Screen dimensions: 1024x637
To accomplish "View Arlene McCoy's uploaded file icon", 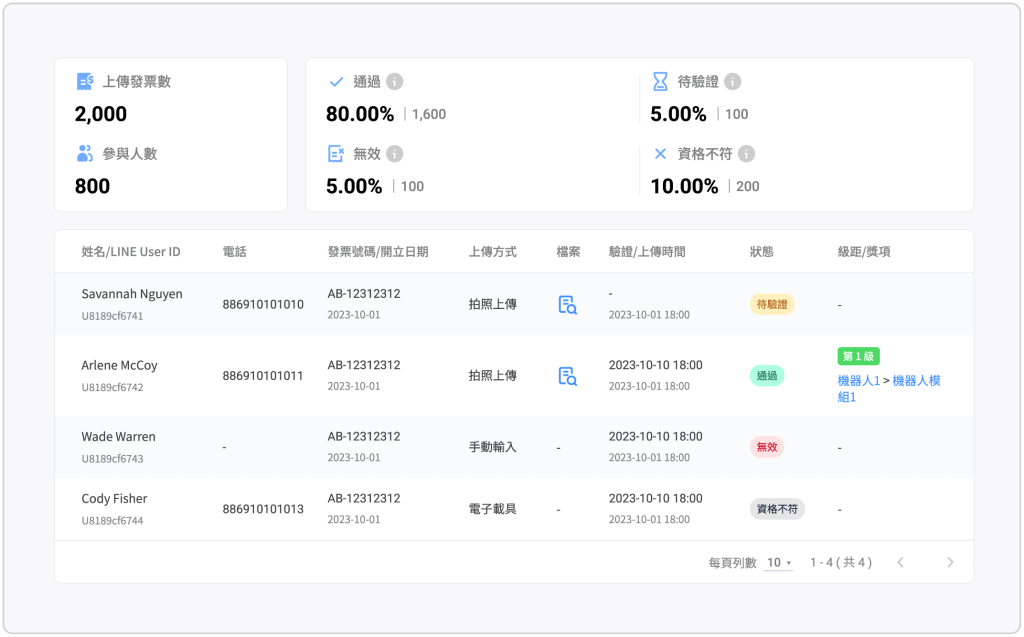I will tap(567, 376).
